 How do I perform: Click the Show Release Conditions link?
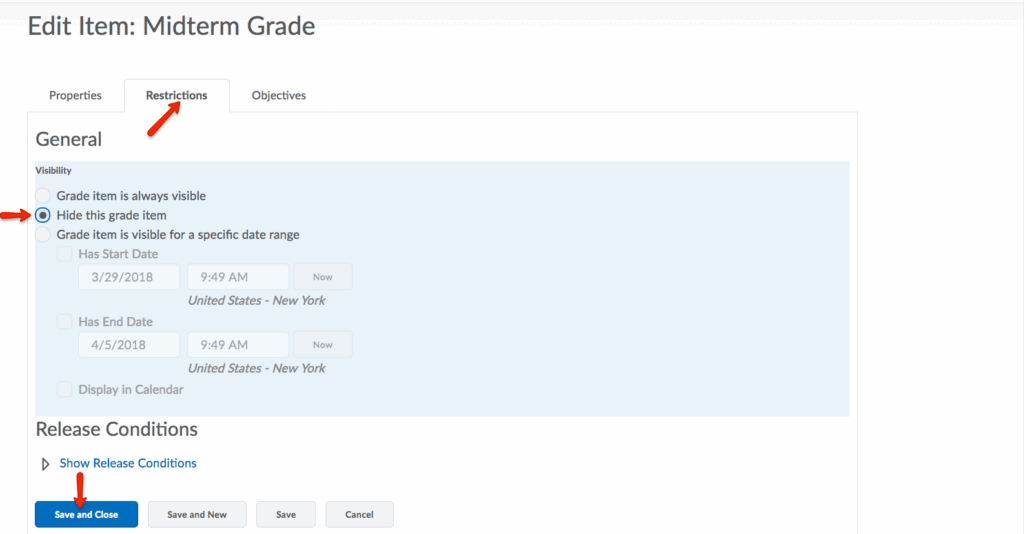pyautogui.click(x=128, y=464)
